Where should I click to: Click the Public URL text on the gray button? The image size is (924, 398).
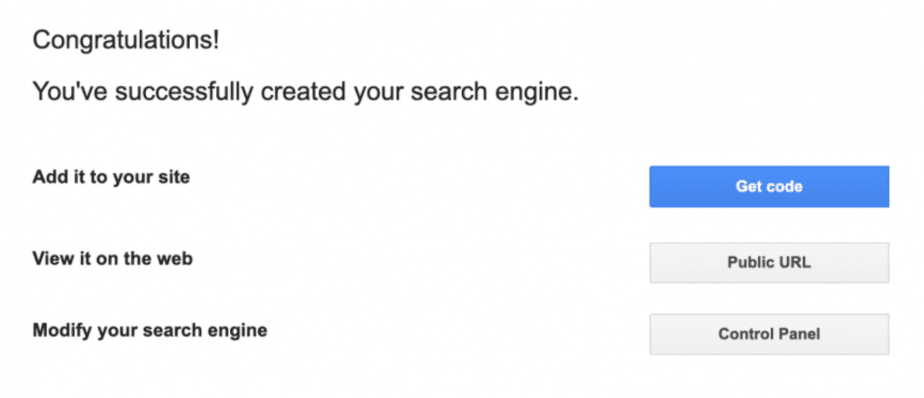tap(769, 262)
